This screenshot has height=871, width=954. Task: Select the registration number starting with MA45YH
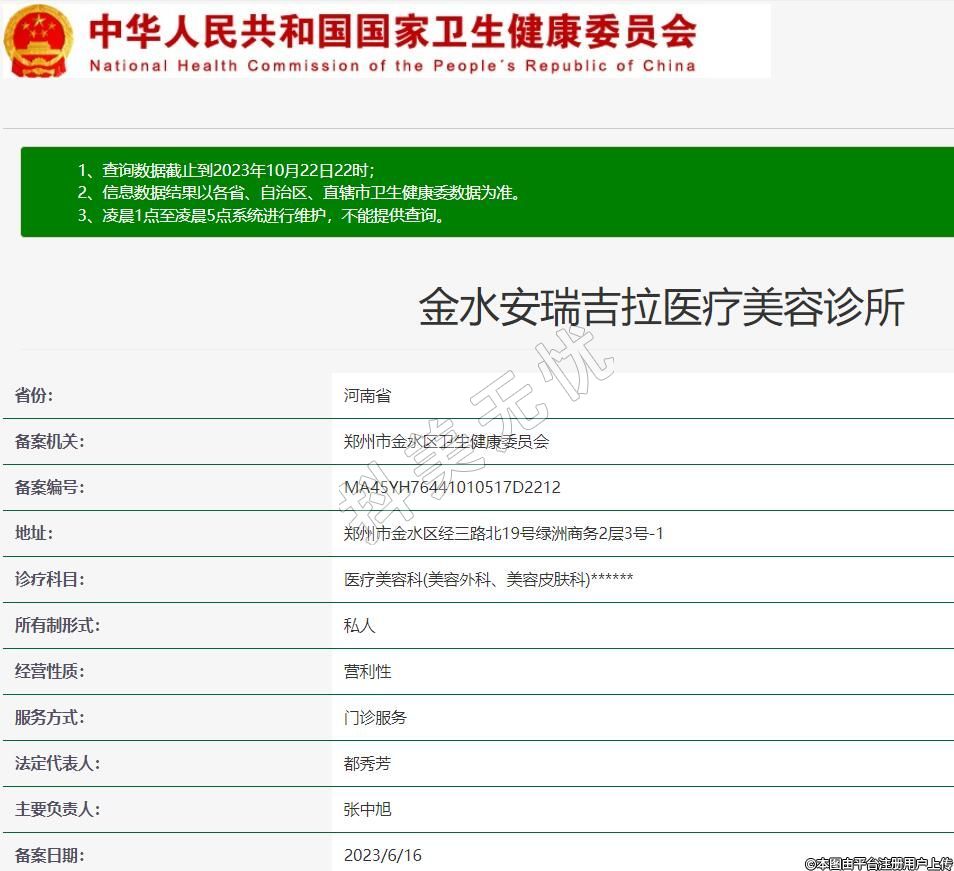452,487
